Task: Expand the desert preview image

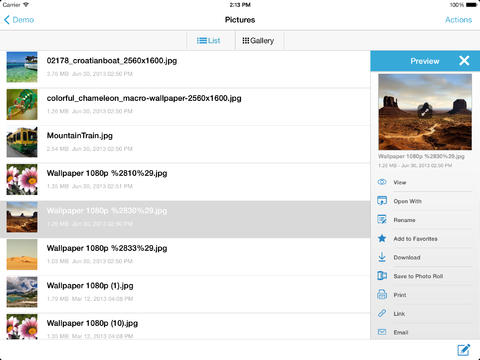Action: coord(425,111)
